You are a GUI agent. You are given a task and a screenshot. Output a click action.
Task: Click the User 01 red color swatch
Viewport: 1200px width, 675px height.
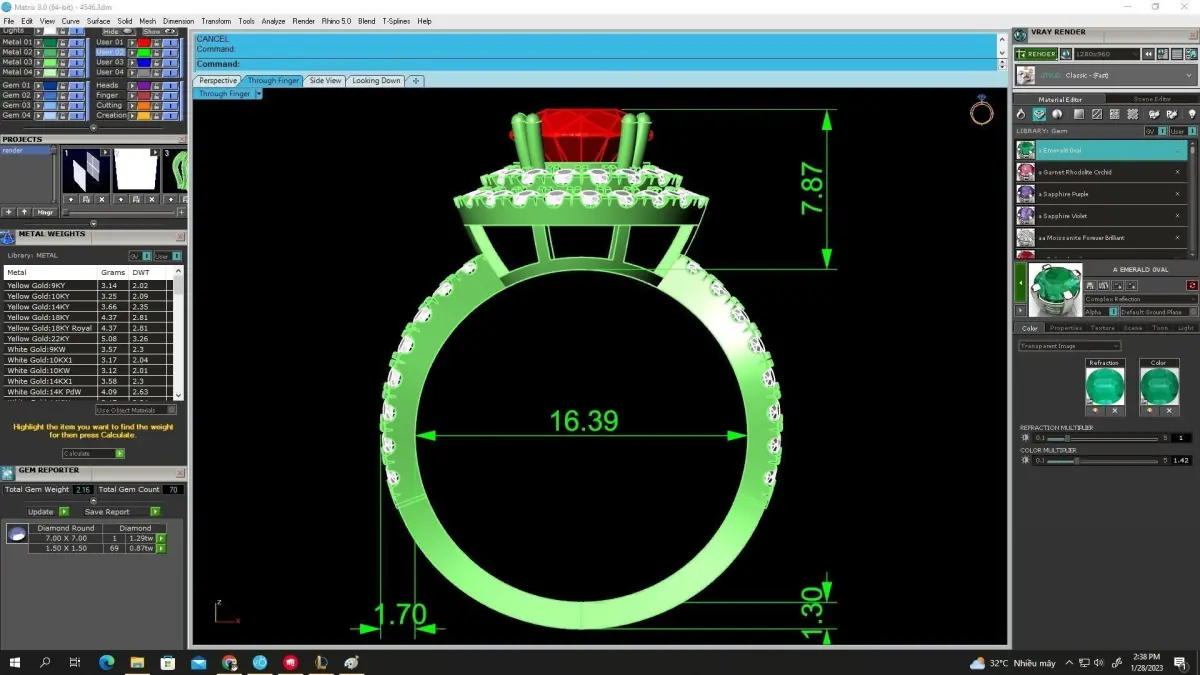click(144, 43)
